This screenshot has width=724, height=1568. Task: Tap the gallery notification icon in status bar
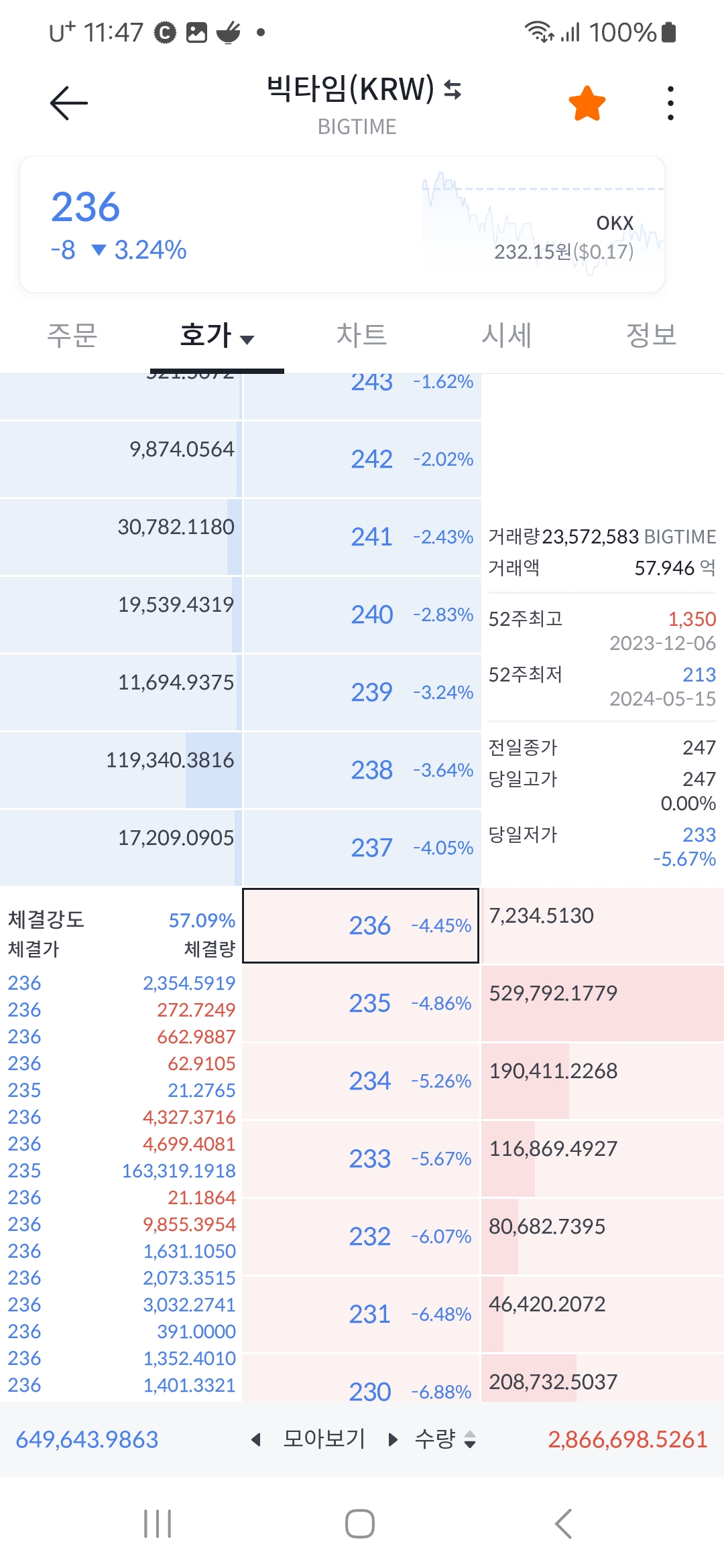coord(196,32)
